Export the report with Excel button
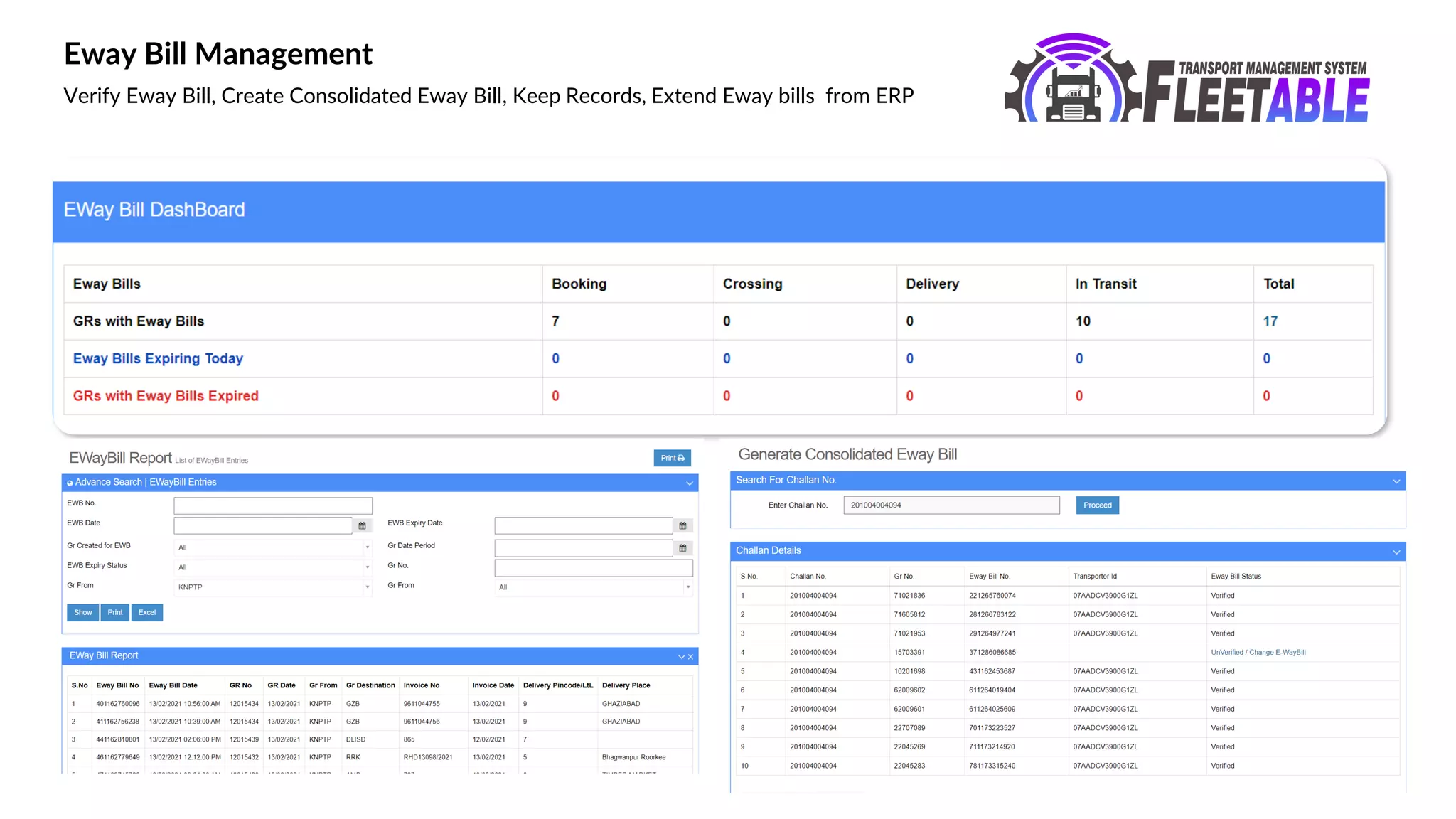The height and width of the screenshot is (819, 1456). click(x=147, y=612)
